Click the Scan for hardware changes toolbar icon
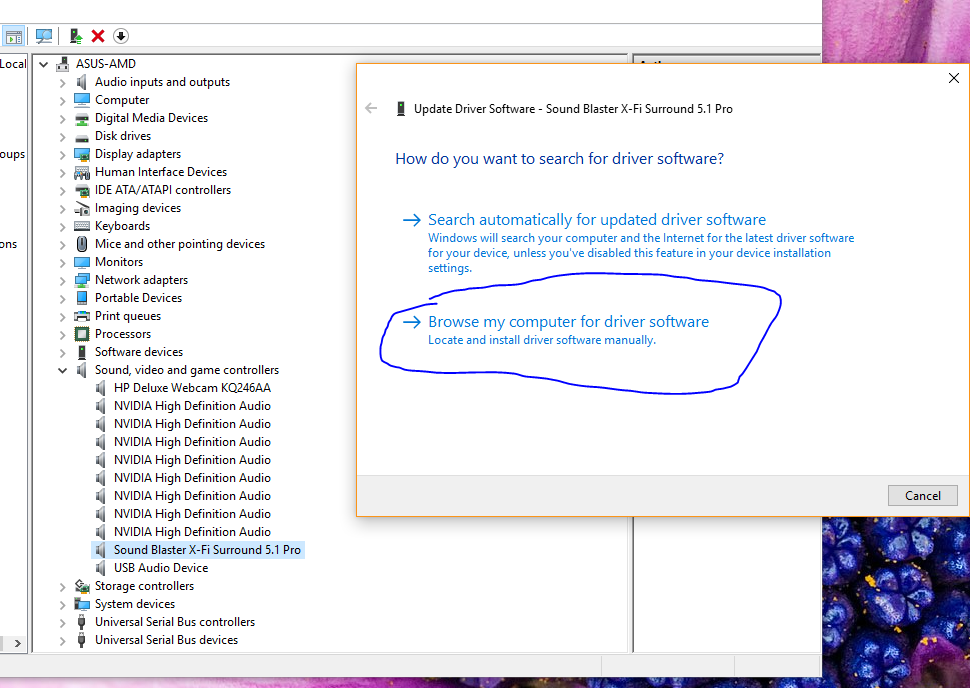 (x=44, y=36)
